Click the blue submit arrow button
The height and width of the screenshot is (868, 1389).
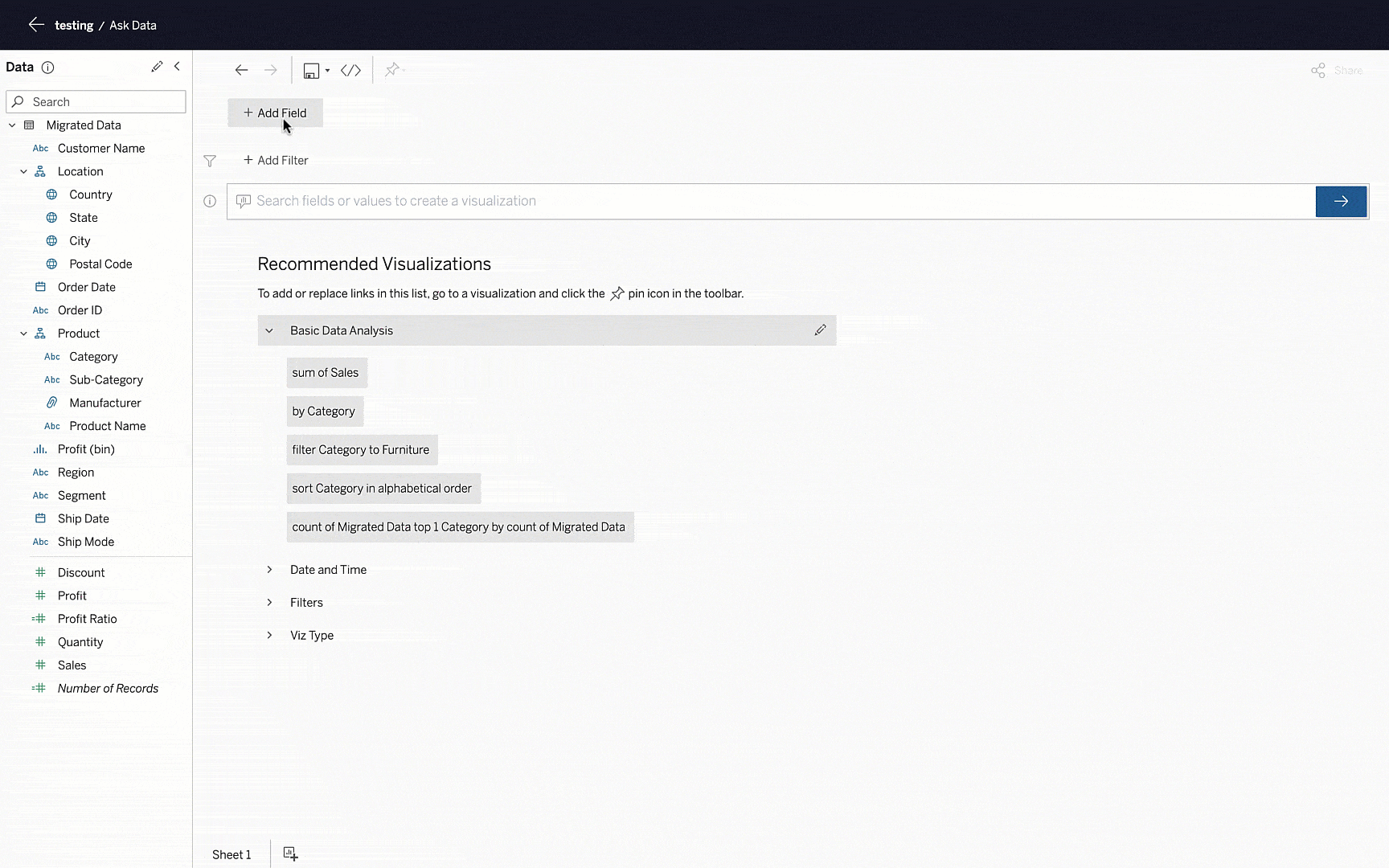click(x=1340, y=202)
